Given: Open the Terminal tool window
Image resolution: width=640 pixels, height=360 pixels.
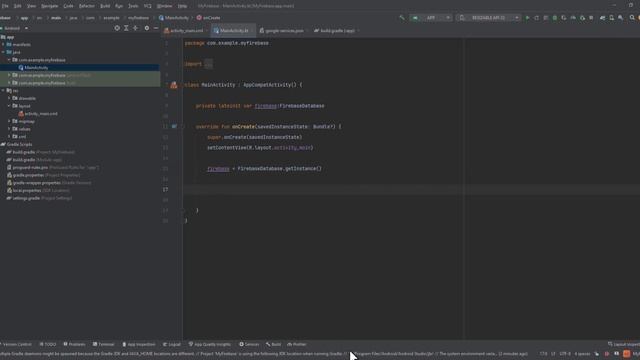Looking at the screenshot, I should click(104, 344).
